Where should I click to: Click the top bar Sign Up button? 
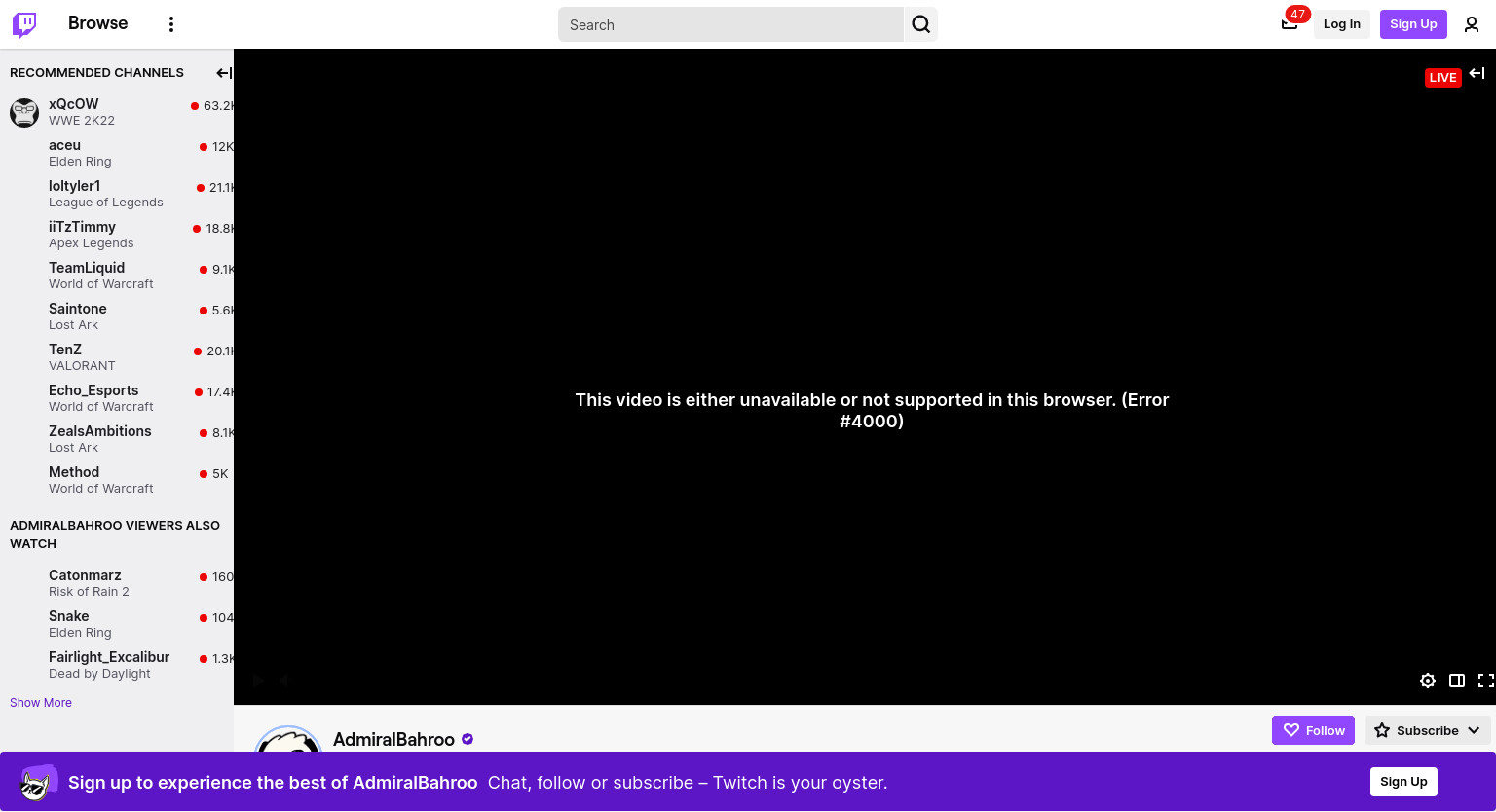click(x=1413, y=24)
